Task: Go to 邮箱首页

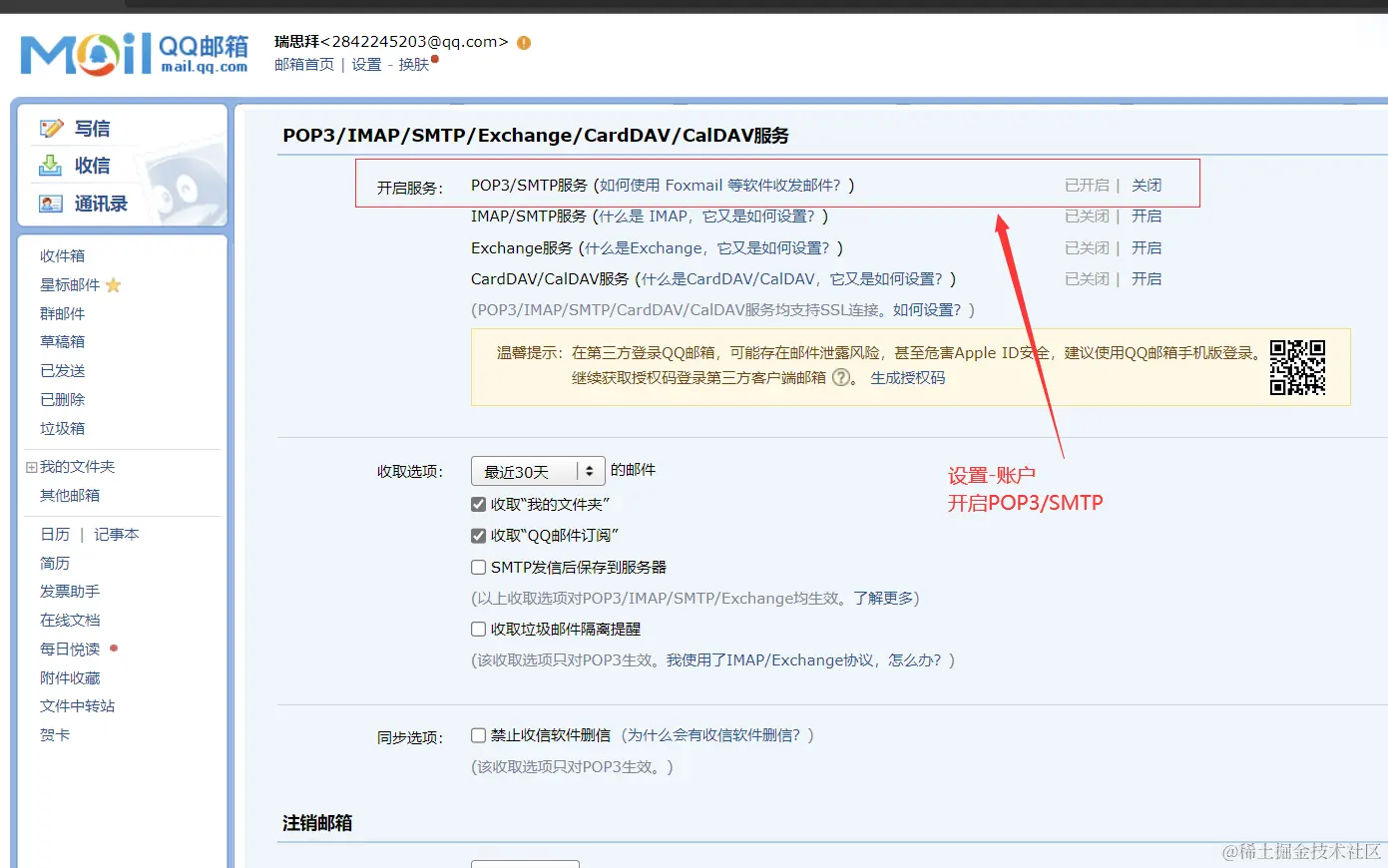Action: tap(303, 64)
